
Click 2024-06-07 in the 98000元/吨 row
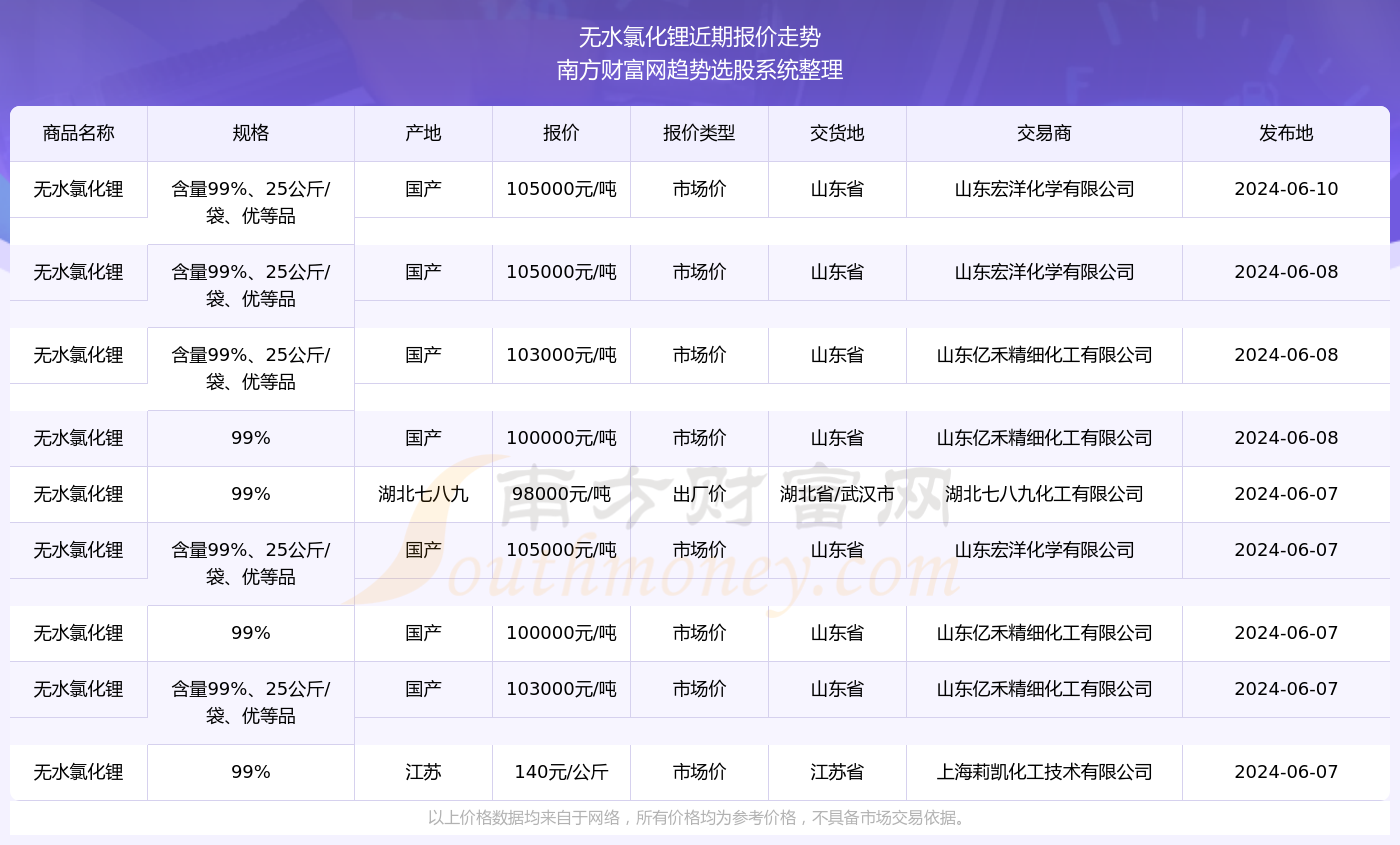tap(1286, 494)
